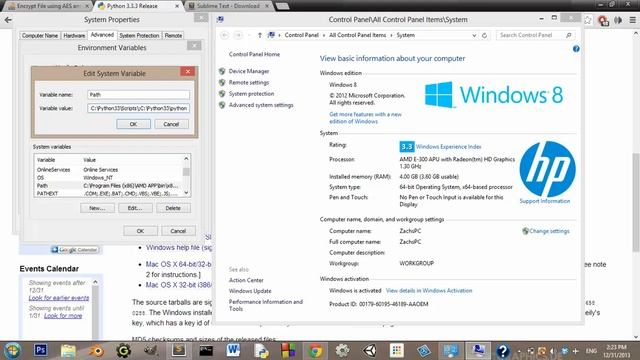Click Cancel in Environment Variables dialog
640x360 pixels.
pyautogui.click(x=178, y=231)
